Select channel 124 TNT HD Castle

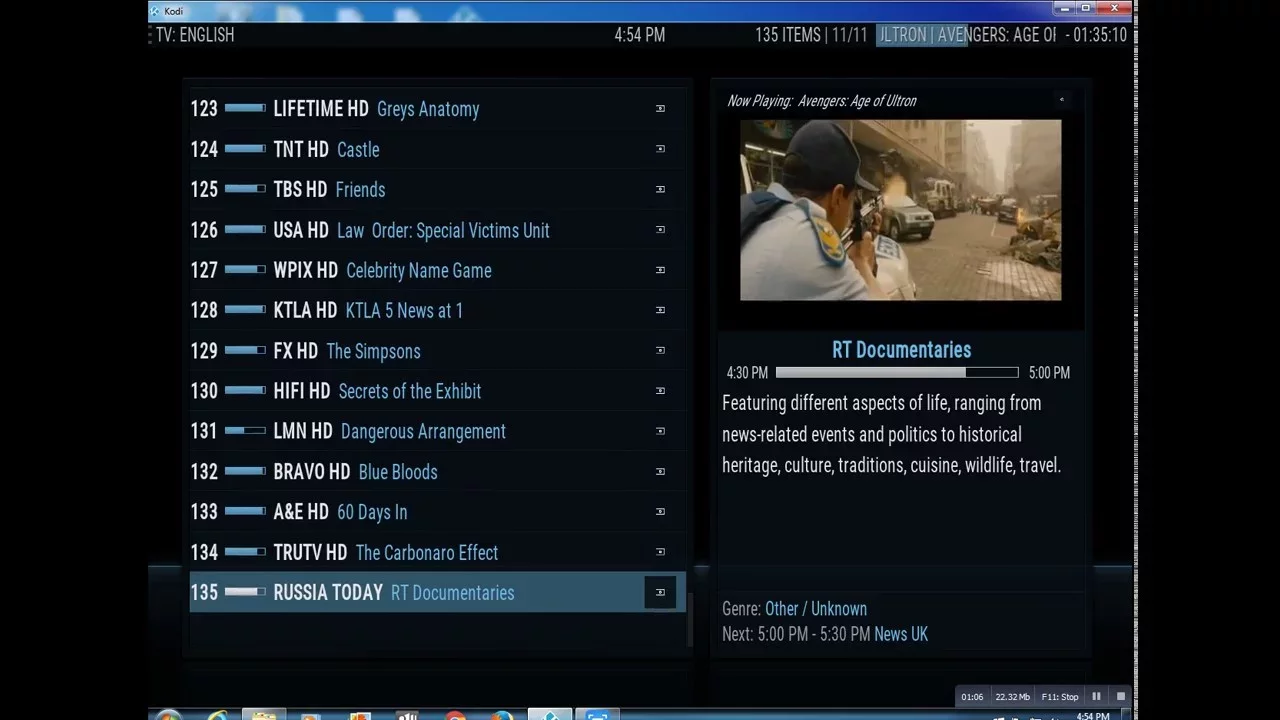(x=437, y=149)
